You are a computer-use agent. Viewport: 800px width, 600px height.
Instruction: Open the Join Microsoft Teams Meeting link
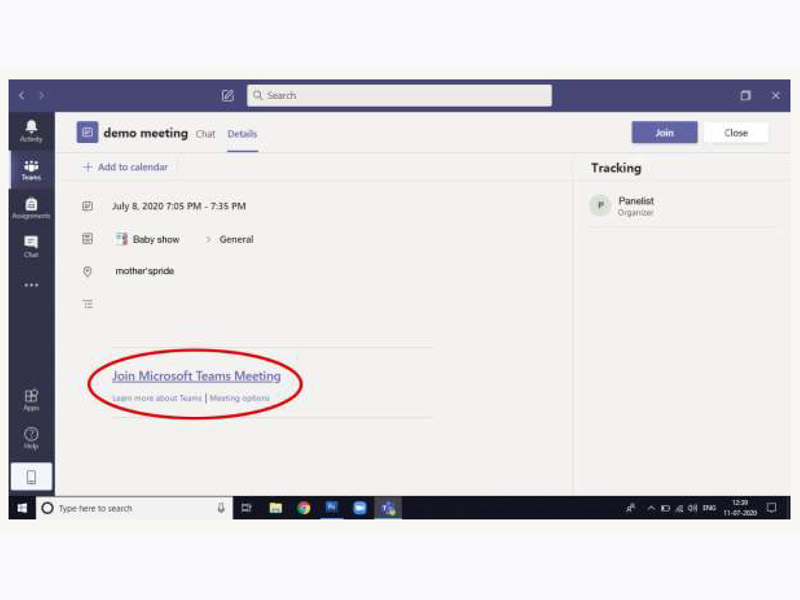pos(196,376)
